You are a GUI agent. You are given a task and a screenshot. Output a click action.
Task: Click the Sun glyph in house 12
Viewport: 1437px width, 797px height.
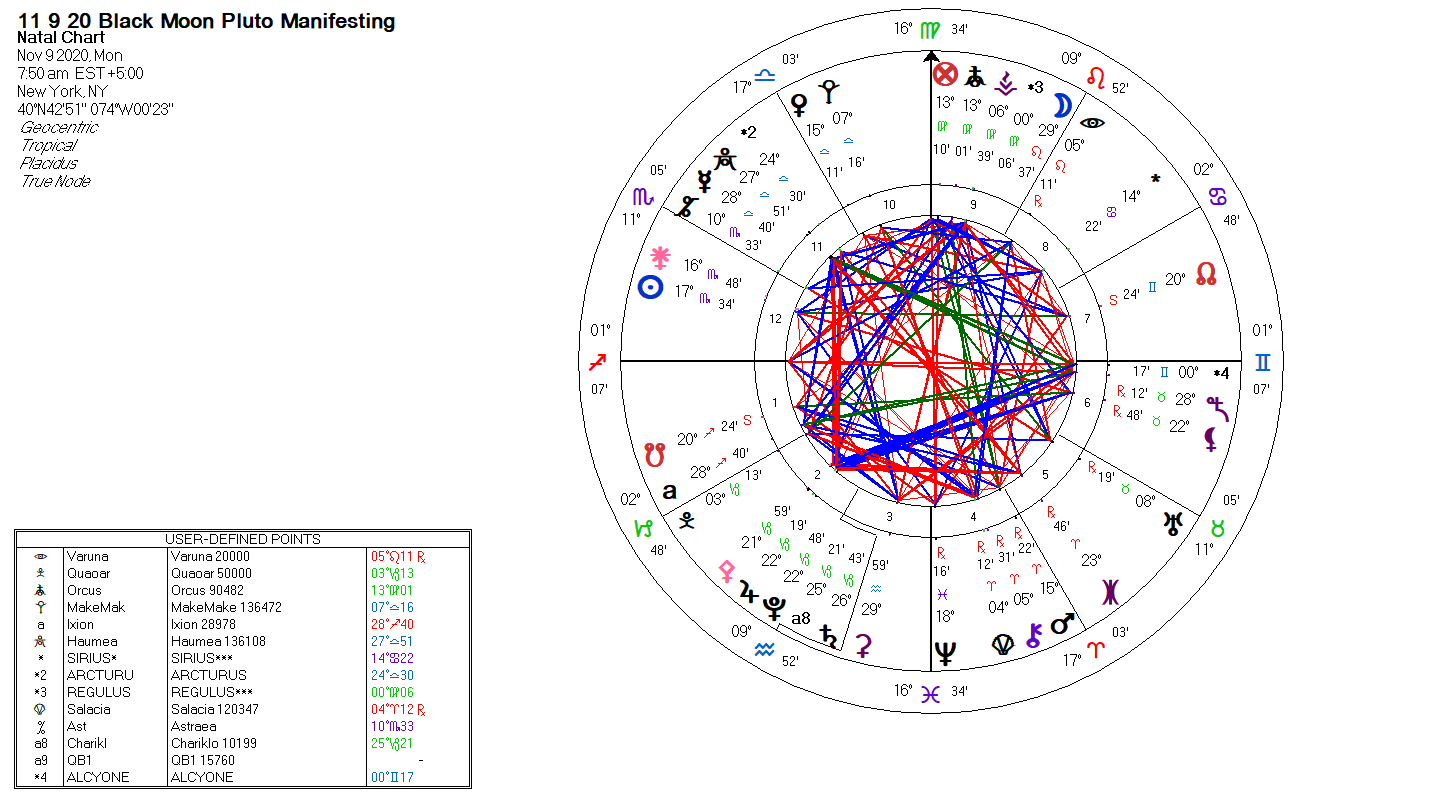(651, 288)
